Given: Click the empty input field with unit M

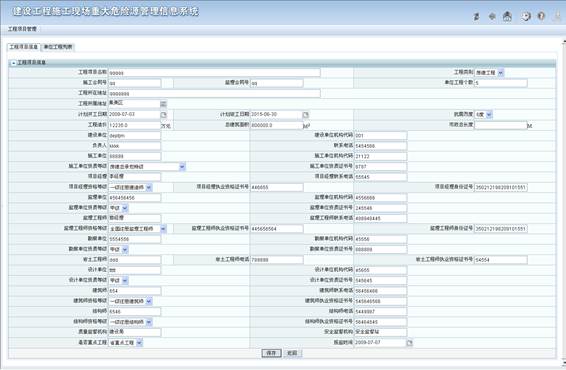Looking at the screenshot, I should [x=501, y=125].
